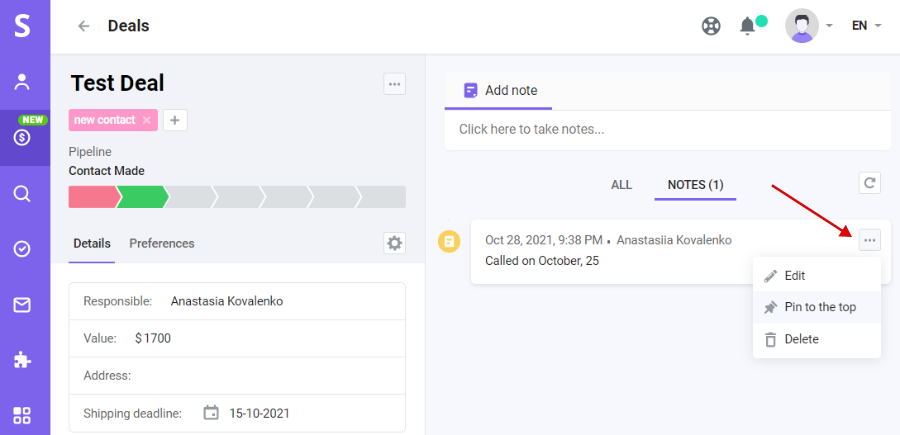Switch to the NOTES (1) tab

point(696,185)
